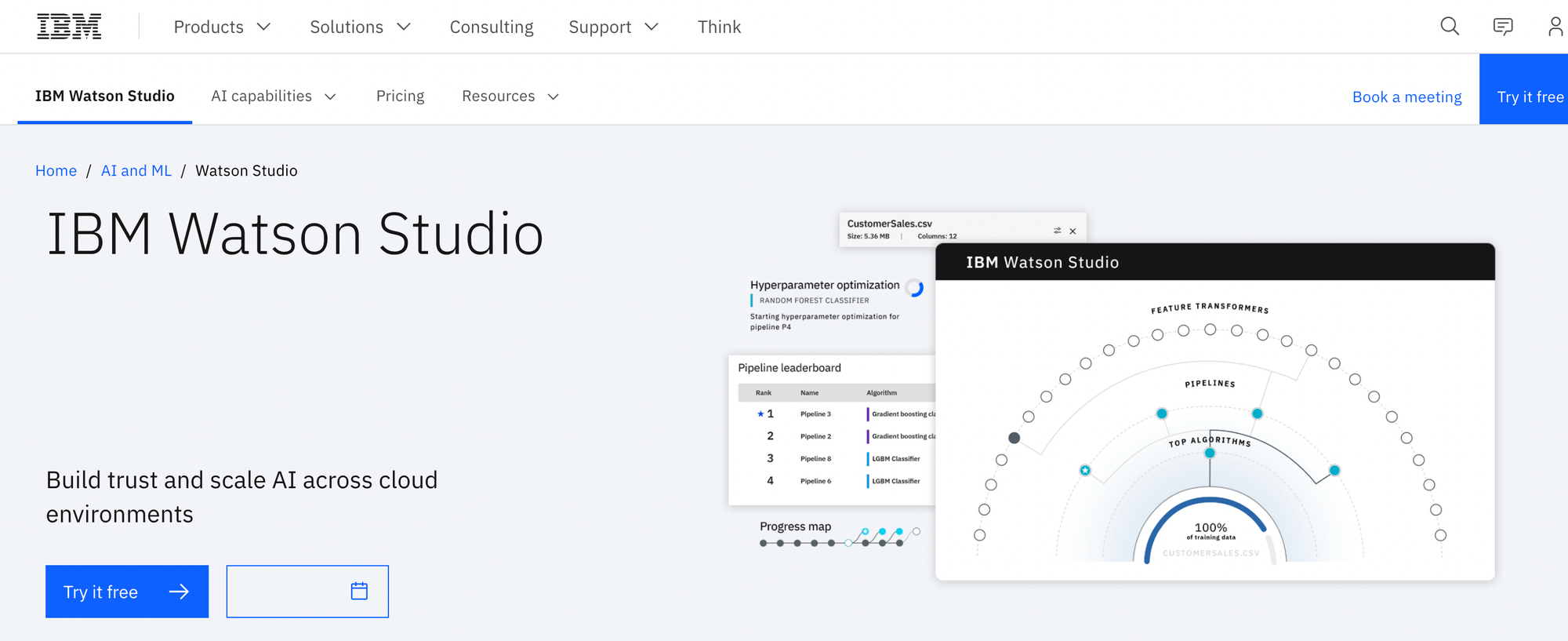Select the IBM Watson Studio tab
Screen dimensions: 1568x641
coord(104,96)
